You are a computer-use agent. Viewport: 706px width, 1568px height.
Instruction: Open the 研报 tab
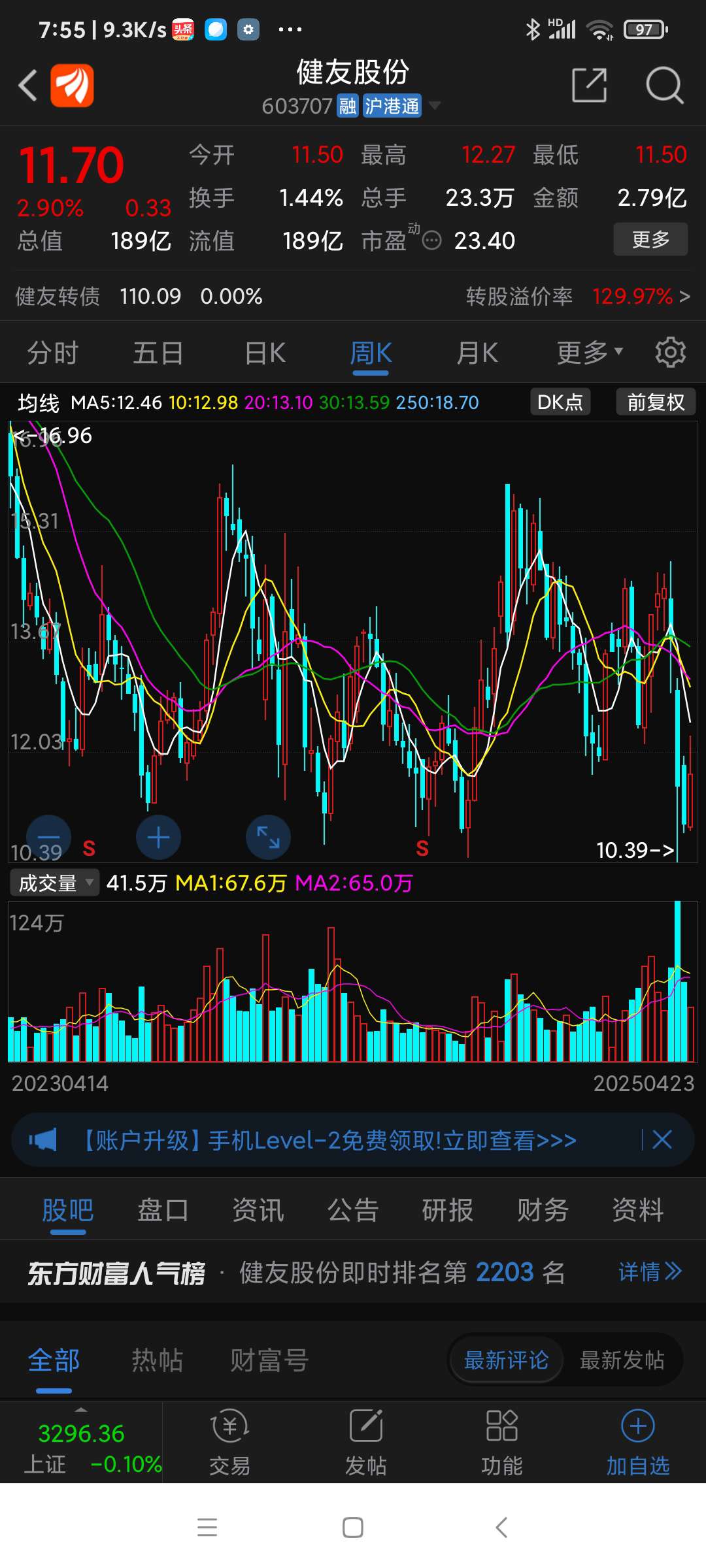(x=448, y=1210)
